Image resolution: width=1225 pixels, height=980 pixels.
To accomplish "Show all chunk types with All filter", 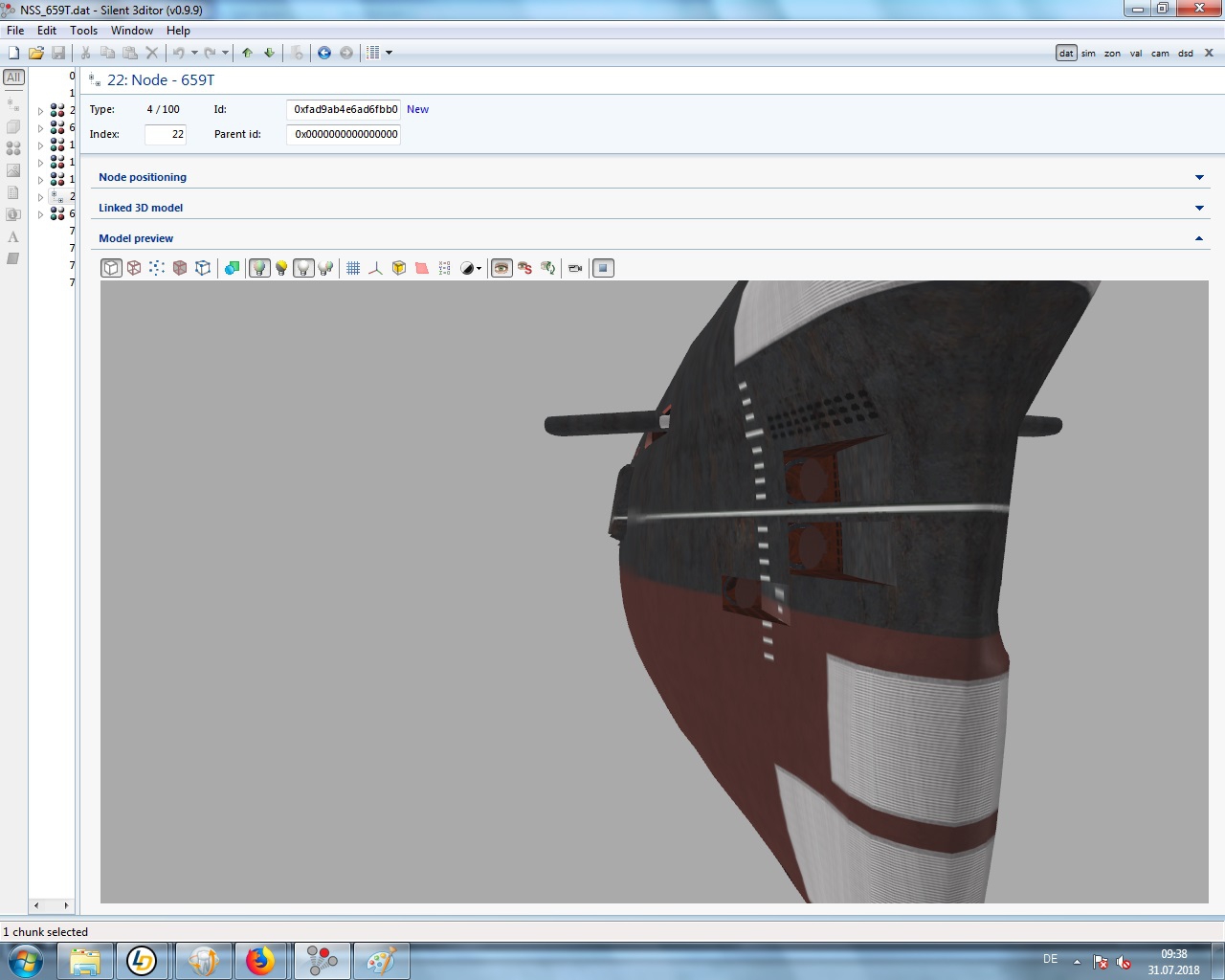I will tap(13, 78).
